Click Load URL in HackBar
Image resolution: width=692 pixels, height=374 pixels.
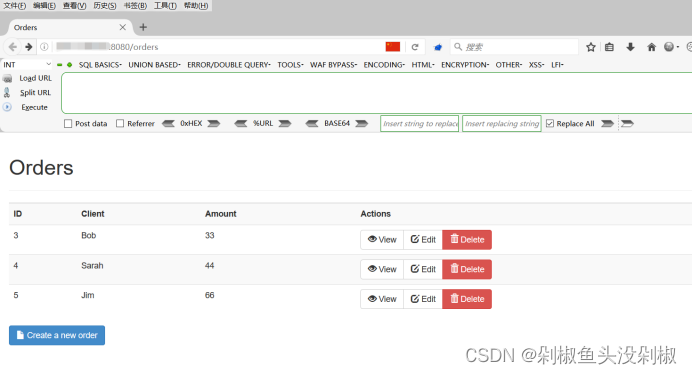[35, 78]
